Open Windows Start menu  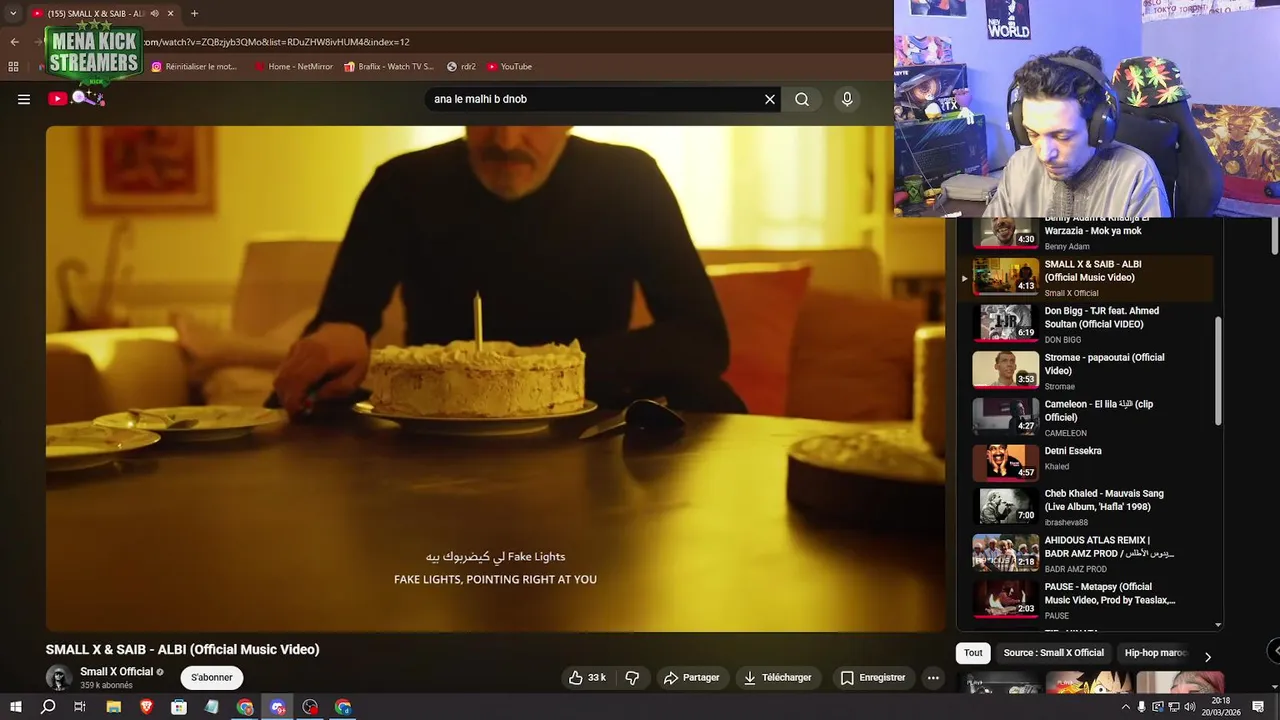(x=15, y=707)
